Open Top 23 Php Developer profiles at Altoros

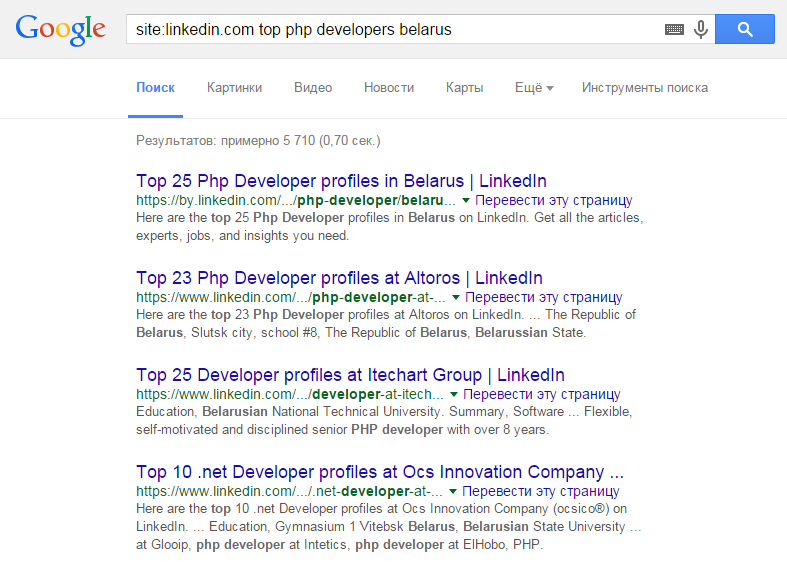pyautogui.click(x=339, y=278)
